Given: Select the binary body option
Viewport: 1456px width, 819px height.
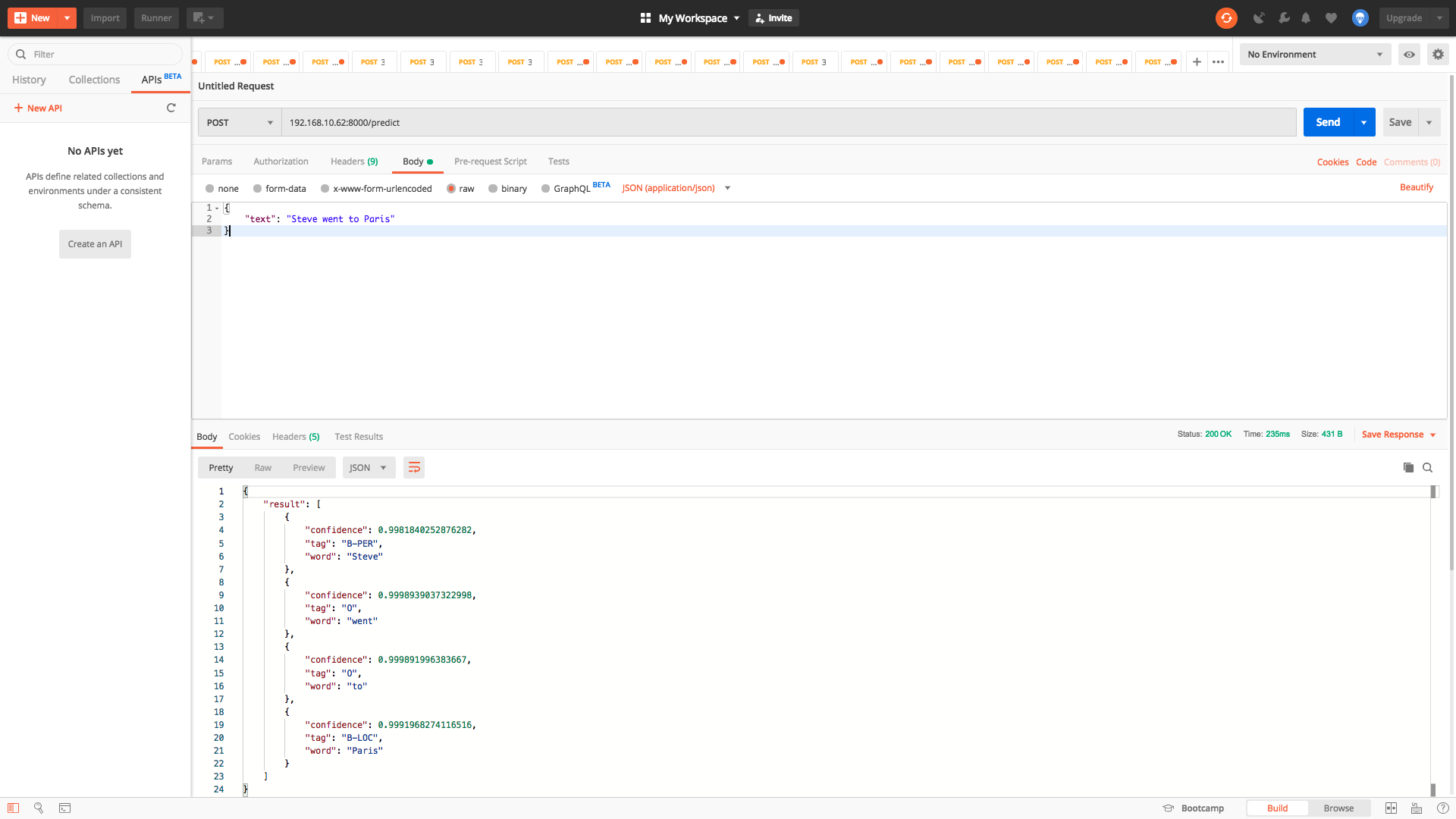Looking at the screenshot, I should click(493, 189).
